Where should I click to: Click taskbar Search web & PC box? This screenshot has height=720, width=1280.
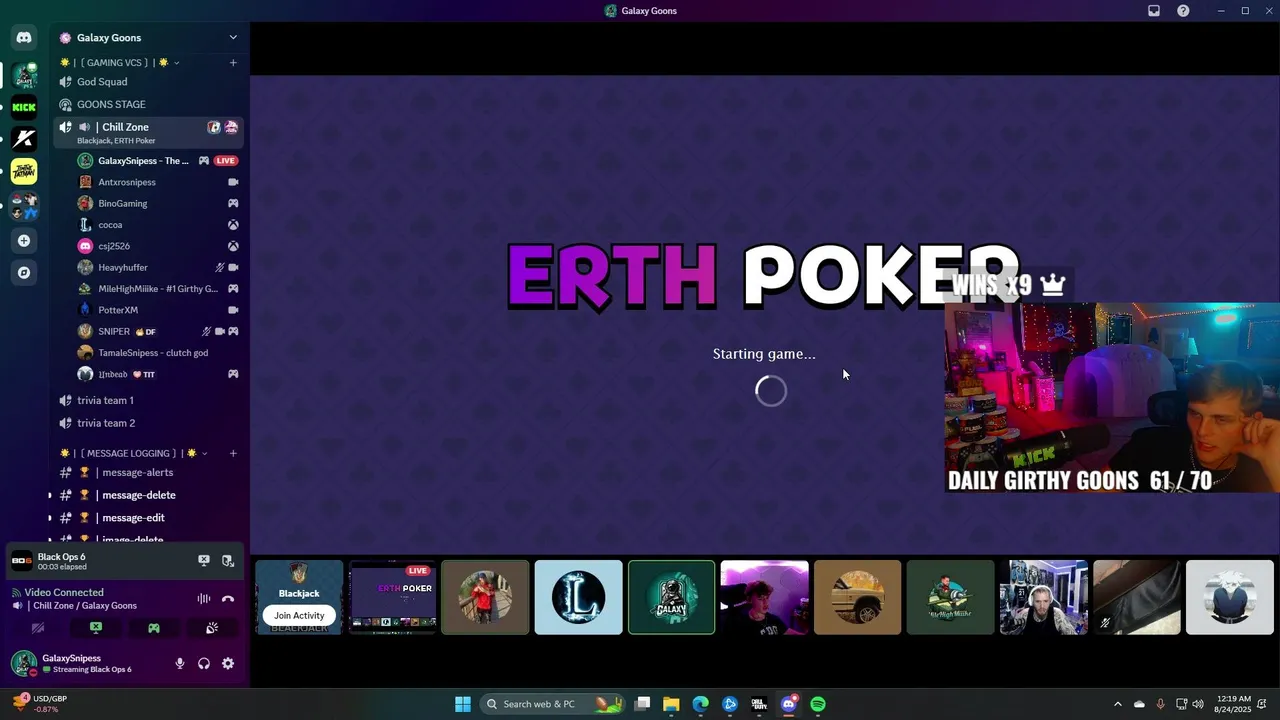[x=553, y=704]
